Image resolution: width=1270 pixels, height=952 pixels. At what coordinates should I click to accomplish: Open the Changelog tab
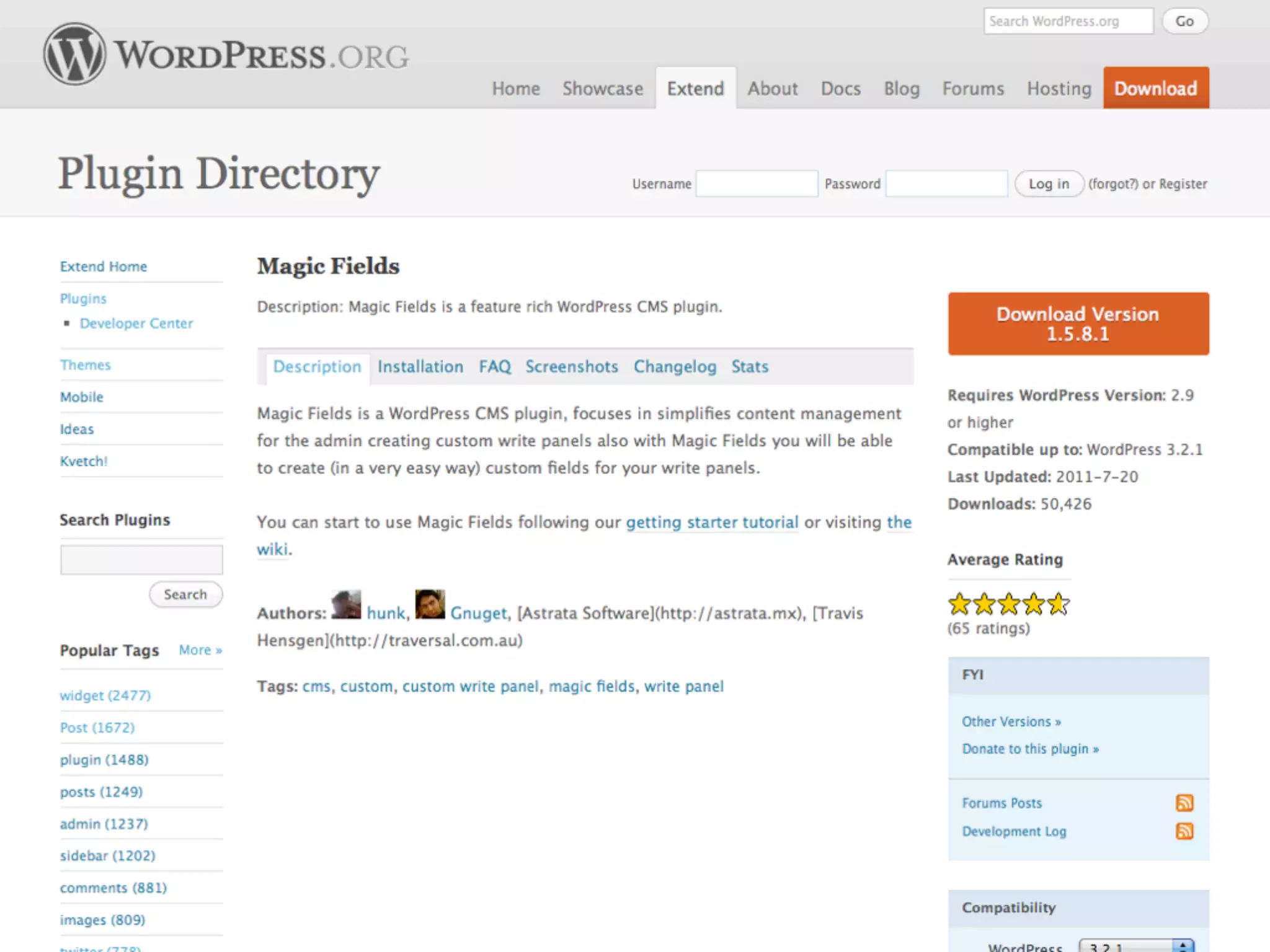click(675, 366)
